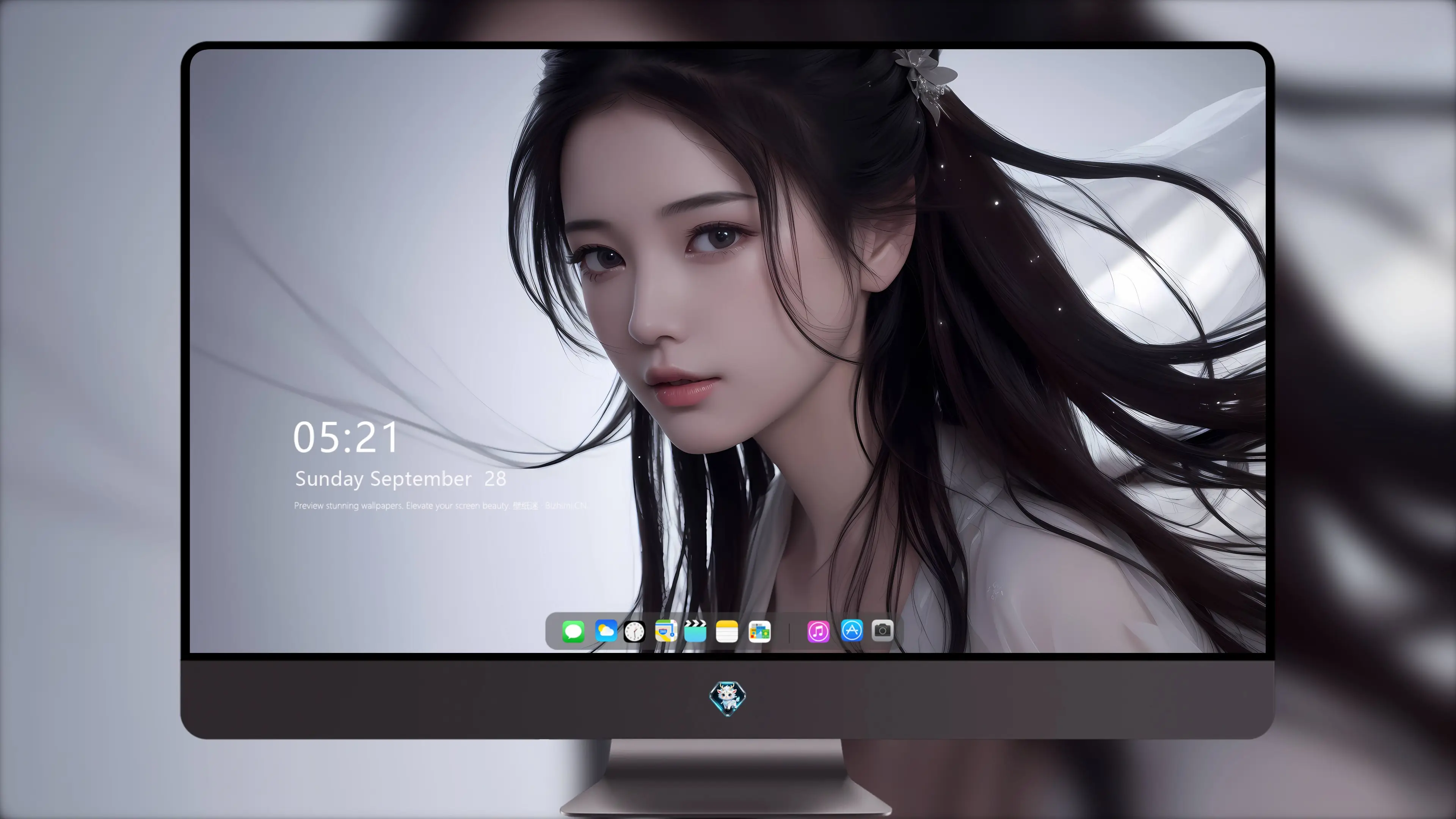Open the green Messages app in dock

click(x=573, y=631)
